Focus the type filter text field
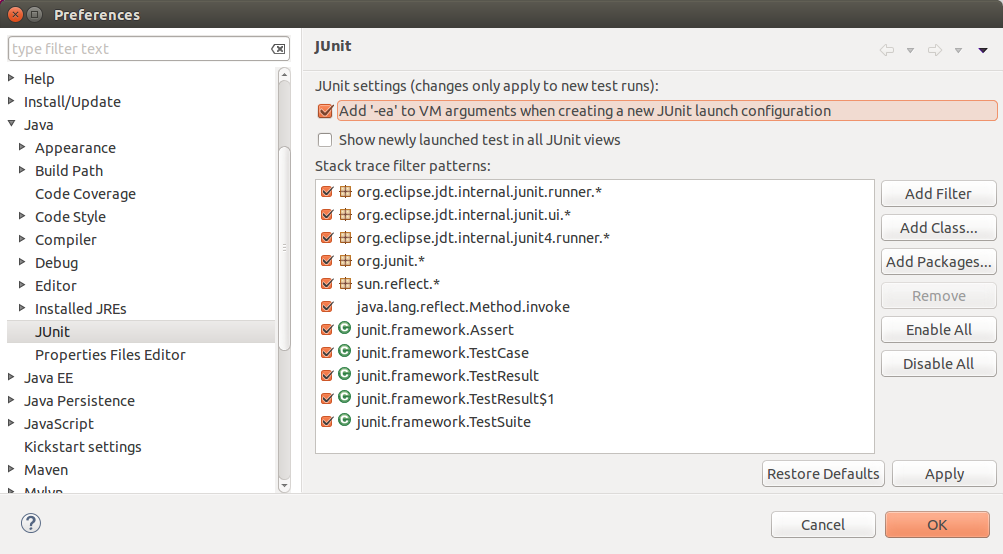The height and width of the screenshot is (554, 1003). (x=138, y=49)
